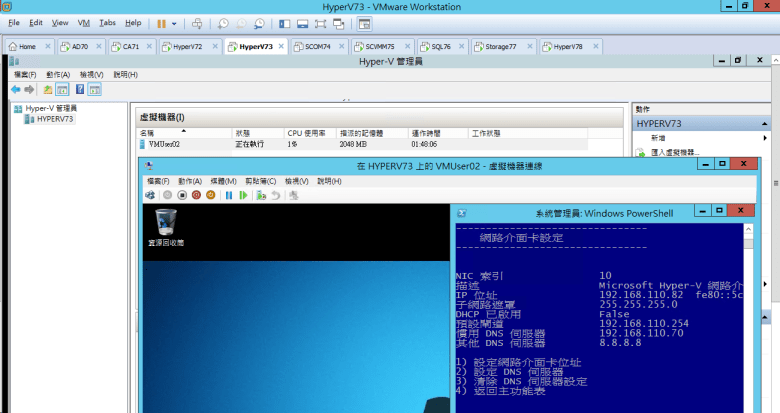Select the VMUser02 virtual machine row
This screenshot has width=780, height=413.
point(164,144)
